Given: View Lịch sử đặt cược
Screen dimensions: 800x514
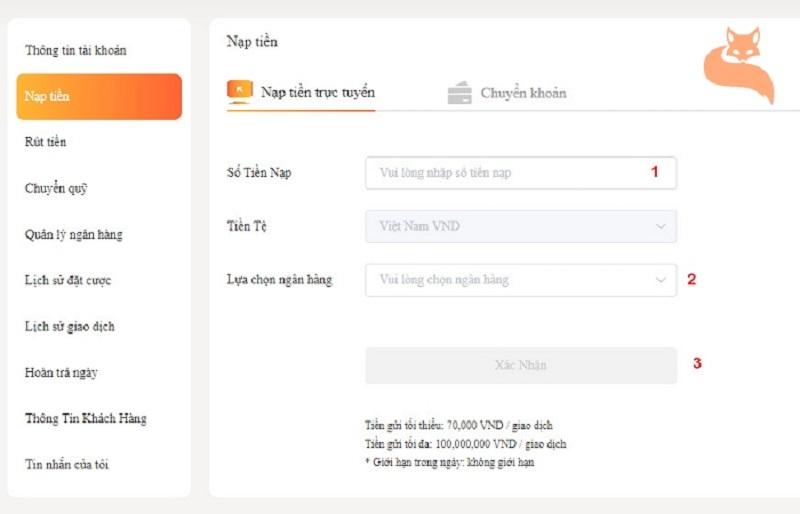Looking at the screenshot, I should coord(68,280).
